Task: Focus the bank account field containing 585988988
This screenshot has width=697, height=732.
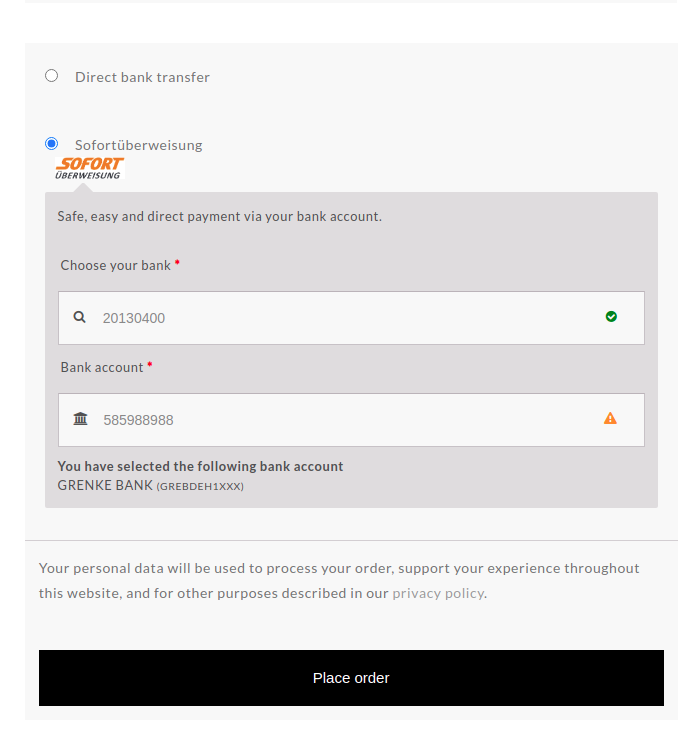Action: click(340, 420)
